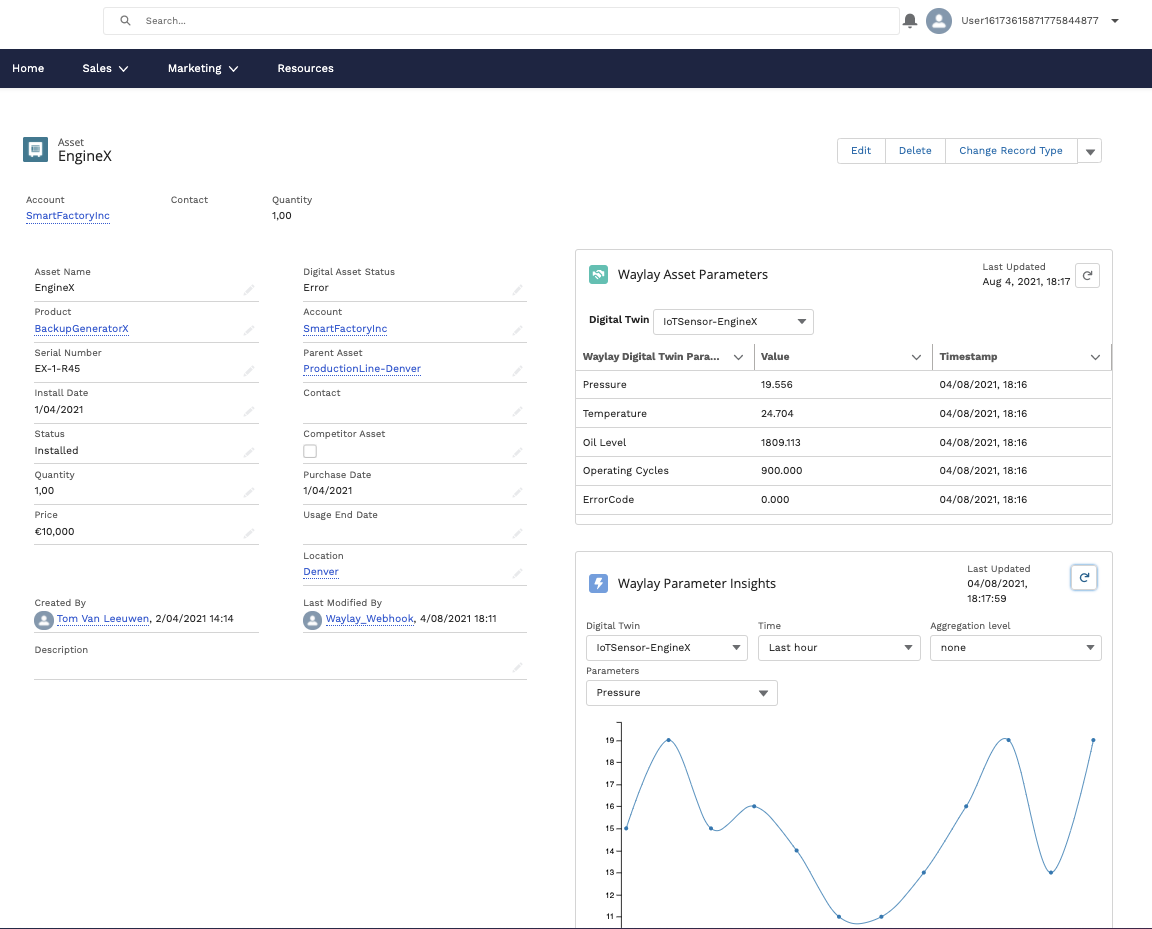Screen dimensions: 1152x929
Task: Open the Sales menu
Action: (x=105, y=68)
